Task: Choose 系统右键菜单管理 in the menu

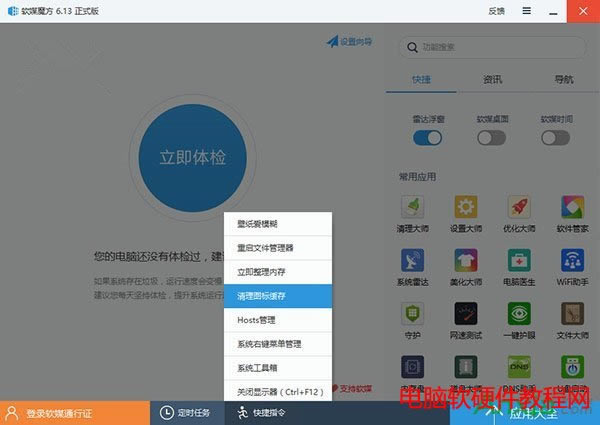Action: (278, 344)
